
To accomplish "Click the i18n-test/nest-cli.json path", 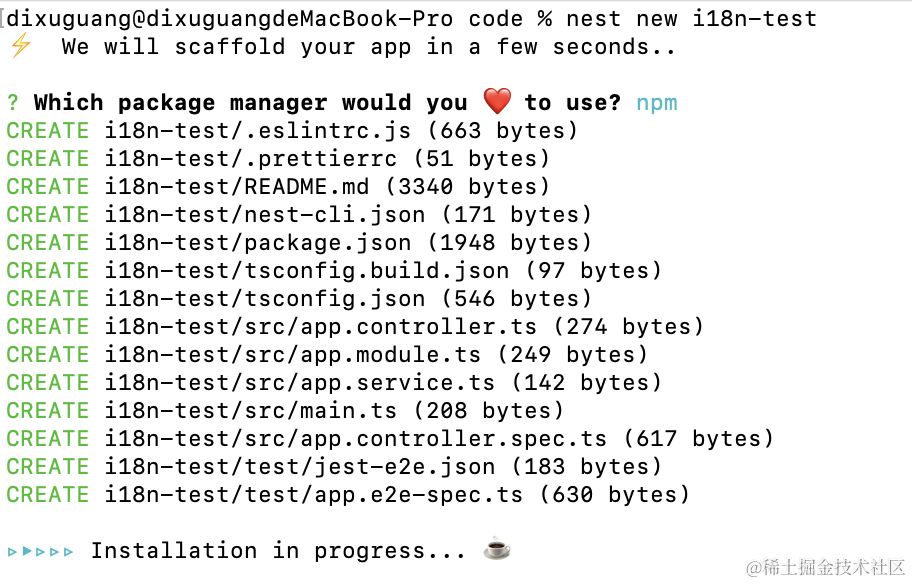I will [264, 214].
